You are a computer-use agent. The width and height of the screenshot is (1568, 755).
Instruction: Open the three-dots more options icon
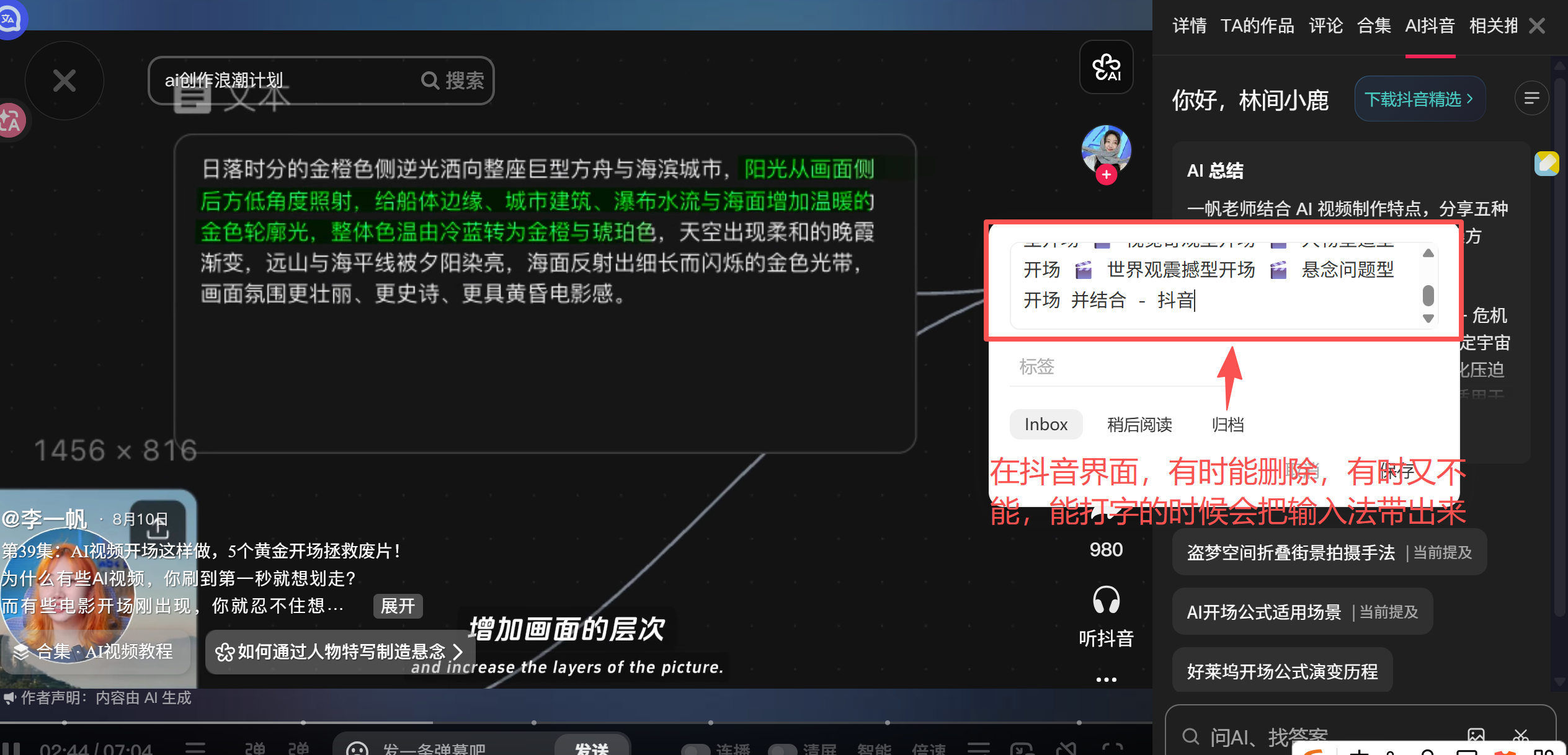[1106, 679]
